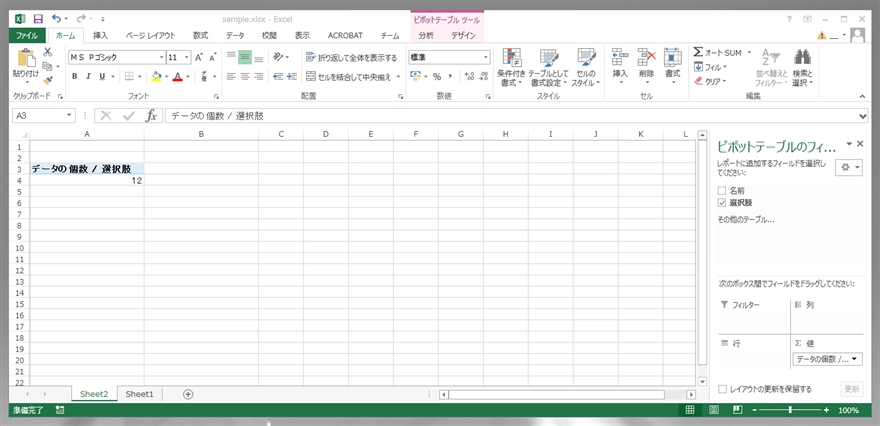Toggle Italic formatting
This screenshot has width=880, height=426.
[x=88, y=76]
